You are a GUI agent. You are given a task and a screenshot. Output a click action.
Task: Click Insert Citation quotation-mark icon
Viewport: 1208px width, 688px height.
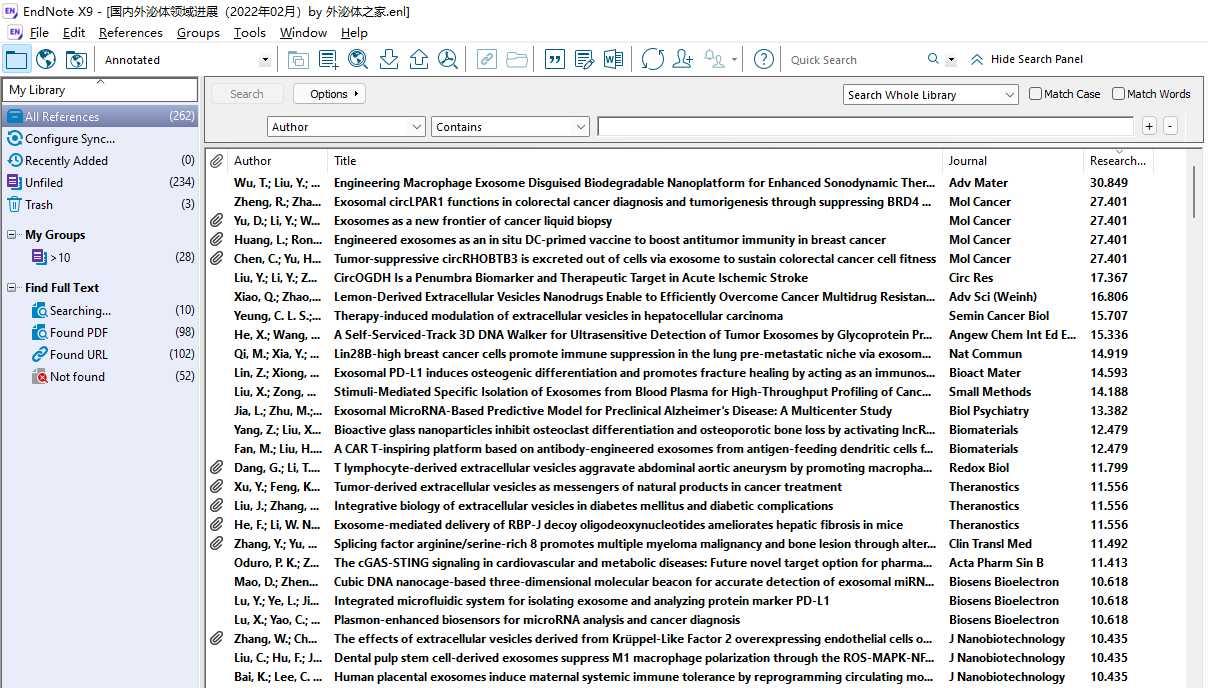(x=555, y=59)
